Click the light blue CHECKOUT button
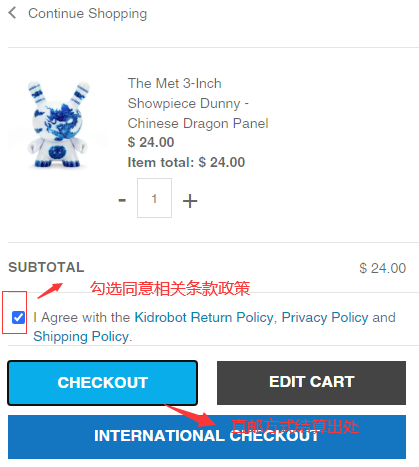Screen dimensions: 419x467 click(103, 383)
